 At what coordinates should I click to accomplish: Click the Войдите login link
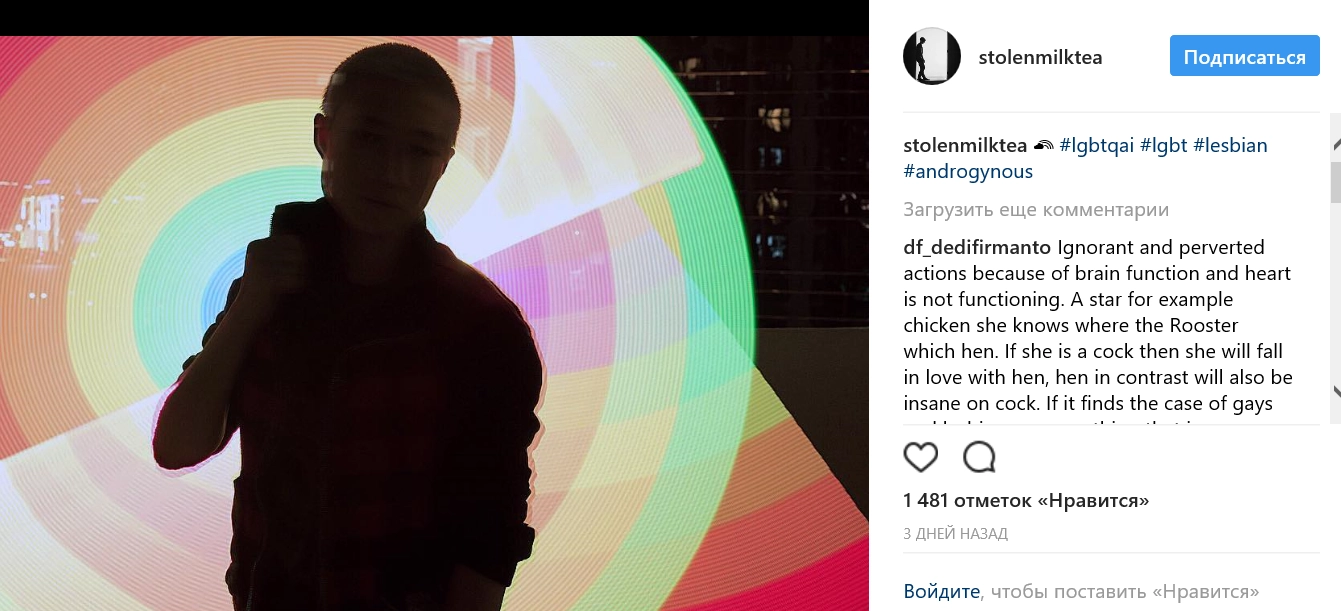(x=942, y=591)
